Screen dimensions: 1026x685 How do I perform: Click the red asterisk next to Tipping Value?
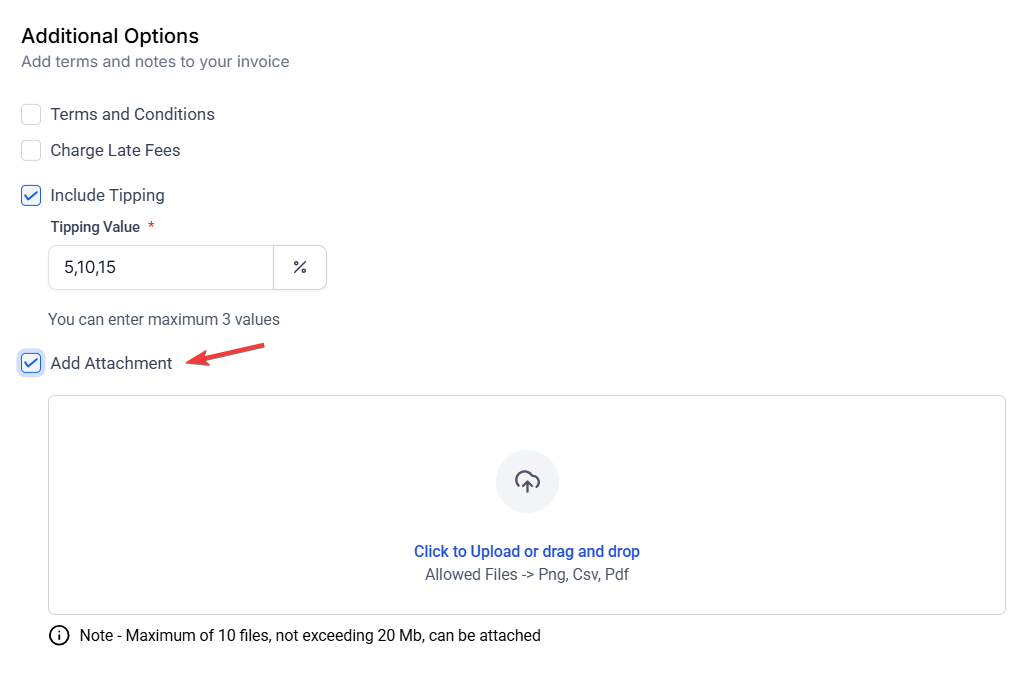pyautogui.click(x=151, y=227)
